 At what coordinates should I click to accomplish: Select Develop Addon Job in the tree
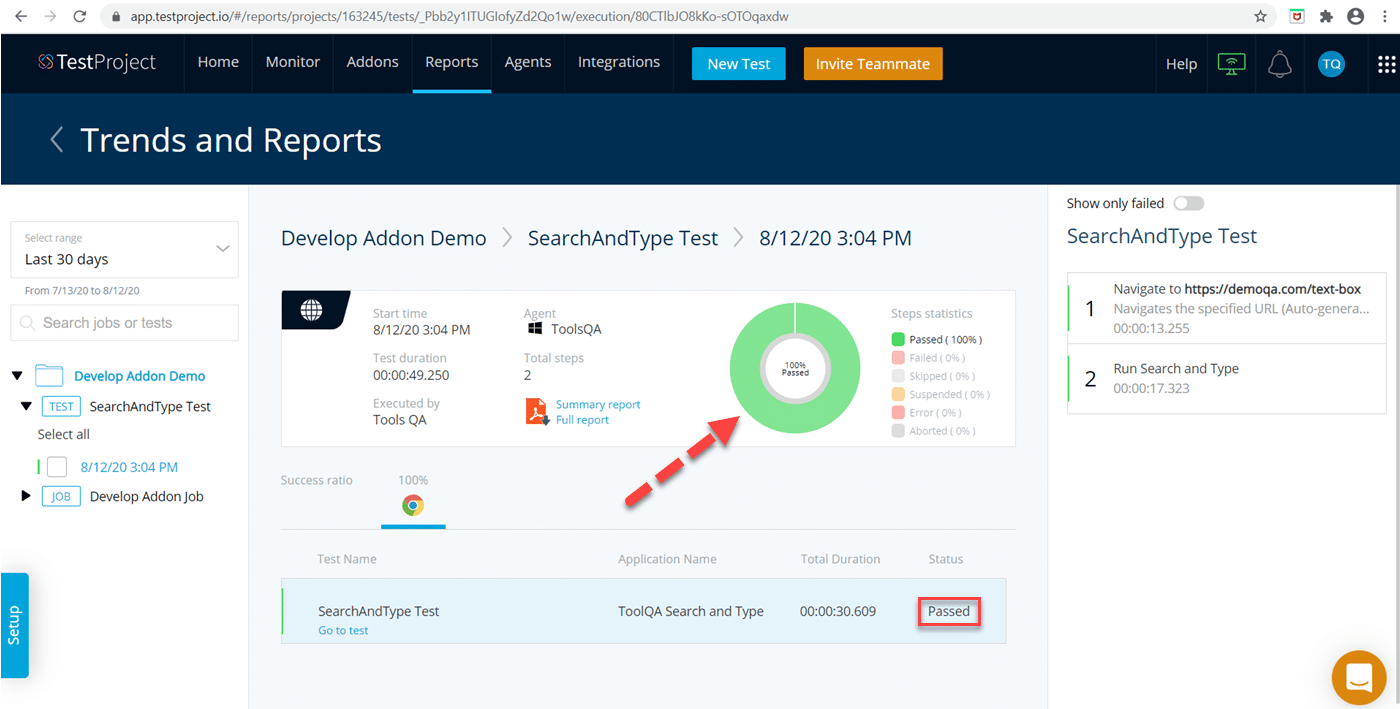click(x=147, y=497)
